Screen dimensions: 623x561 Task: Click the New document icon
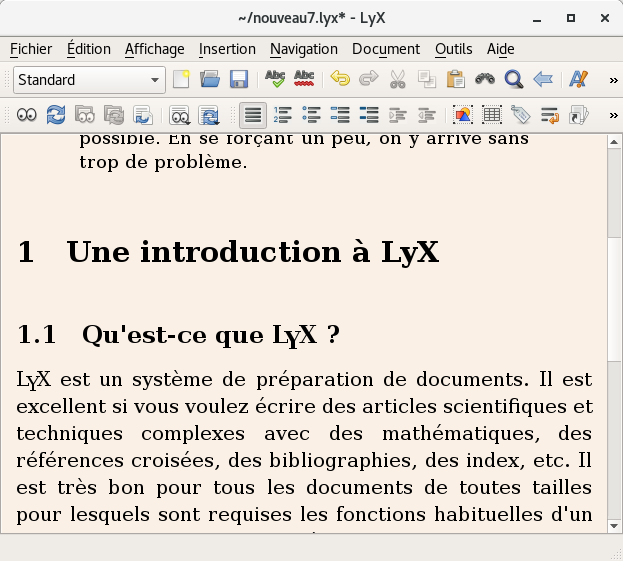point(181,79)
